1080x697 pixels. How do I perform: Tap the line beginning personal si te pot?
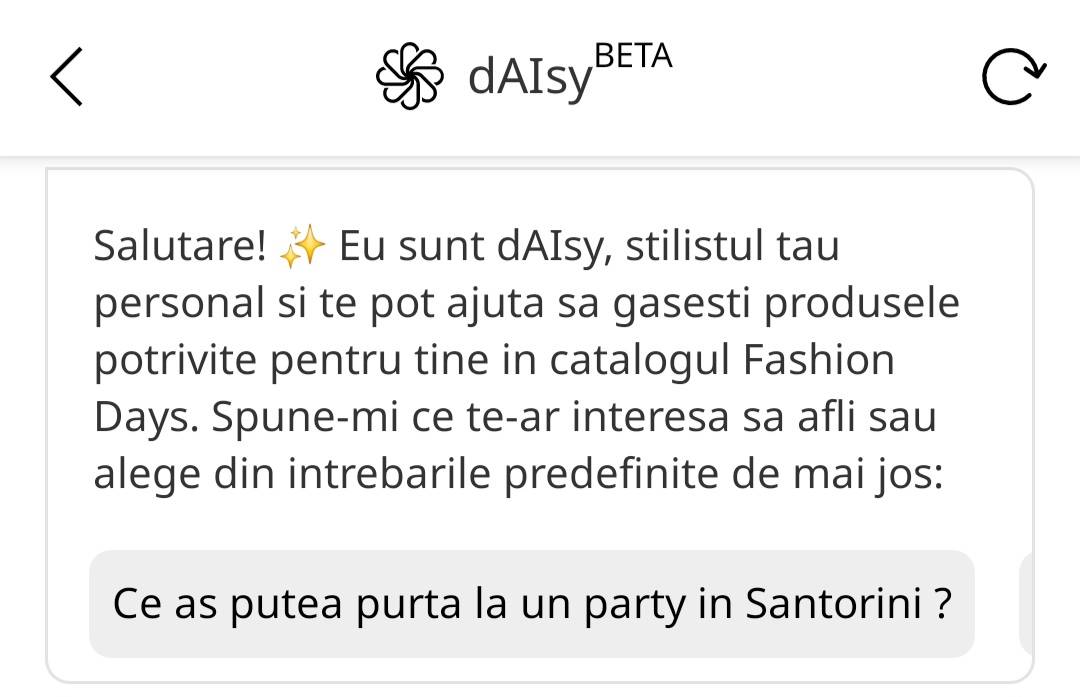tap(527, 304)
